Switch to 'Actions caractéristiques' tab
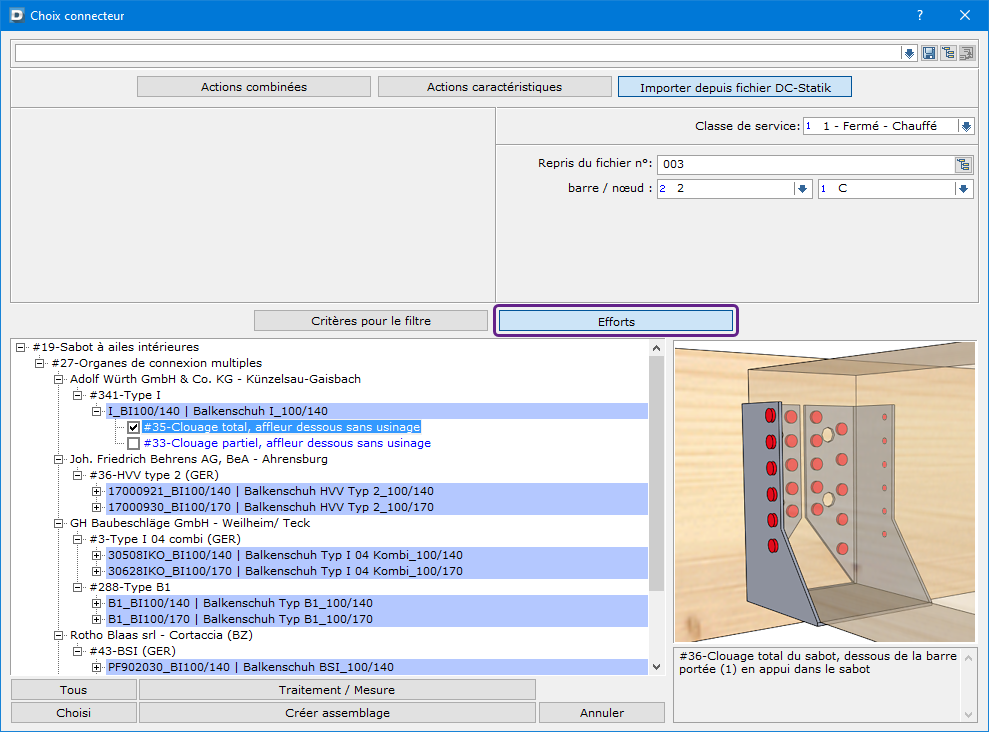 (494, 87)
